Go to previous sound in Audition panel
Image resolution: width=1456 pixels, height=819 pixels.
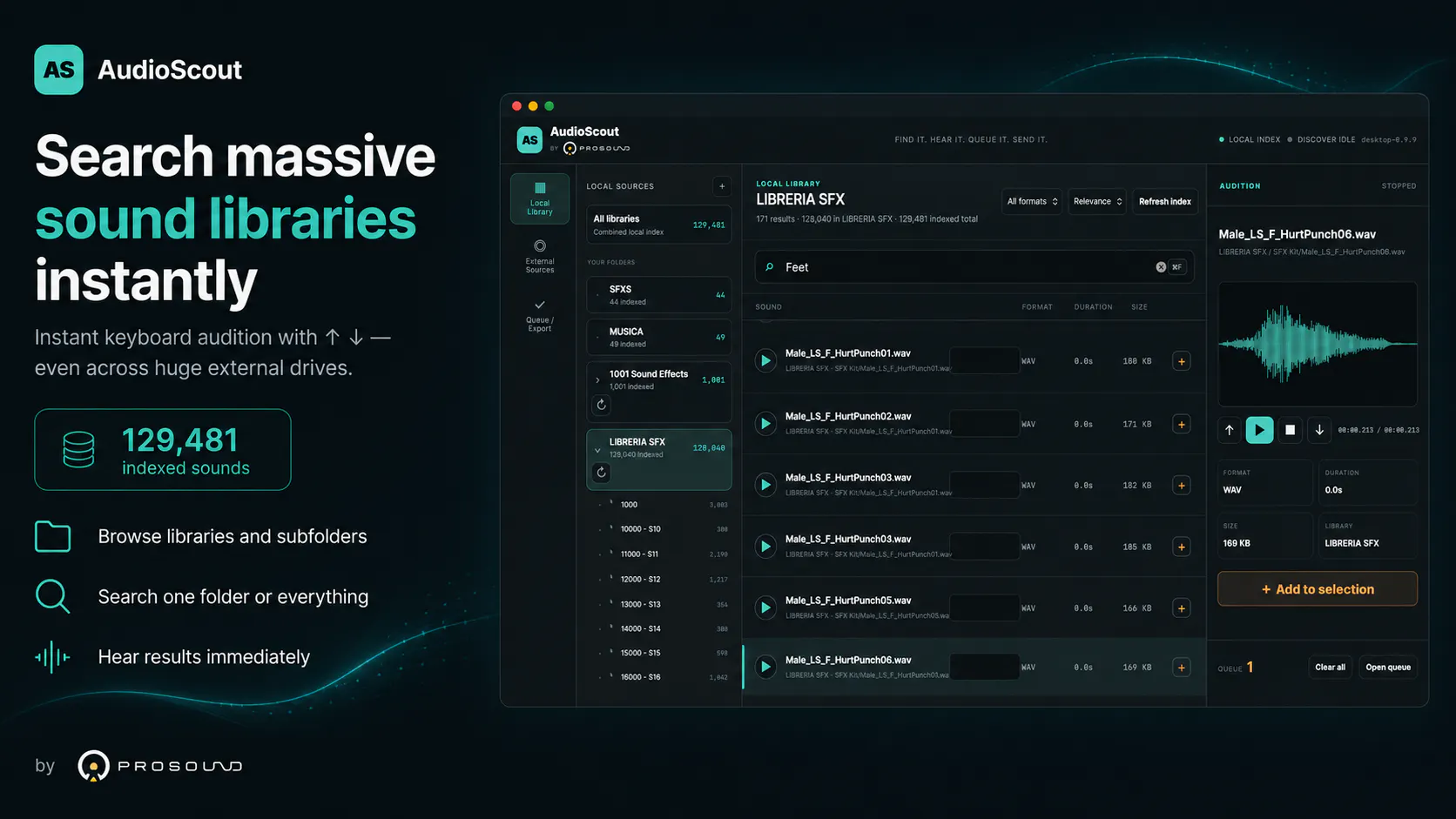coord(1230,430)
